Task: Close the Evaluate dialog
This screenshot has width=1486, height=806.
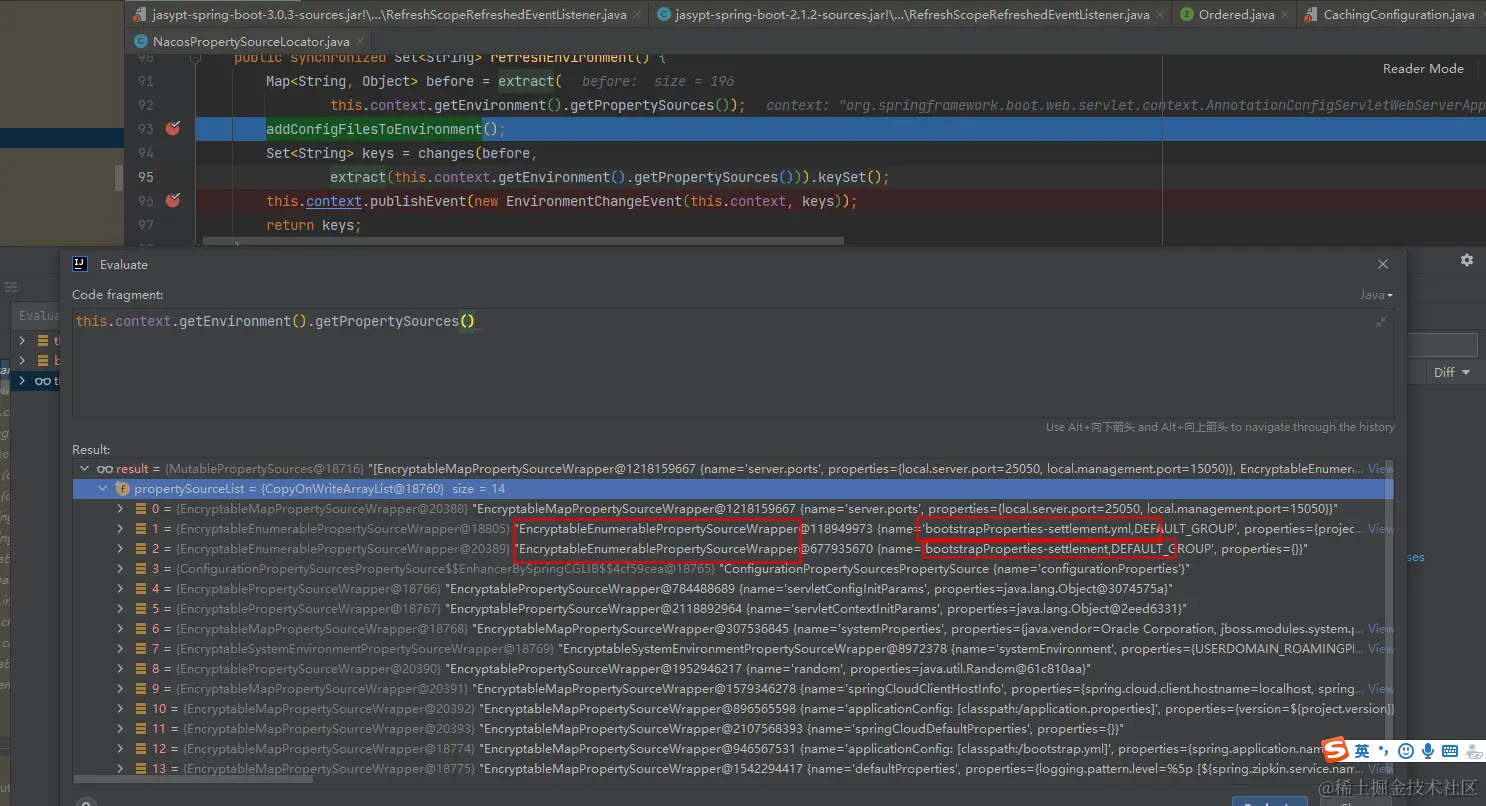Action: click(1383, 264)
